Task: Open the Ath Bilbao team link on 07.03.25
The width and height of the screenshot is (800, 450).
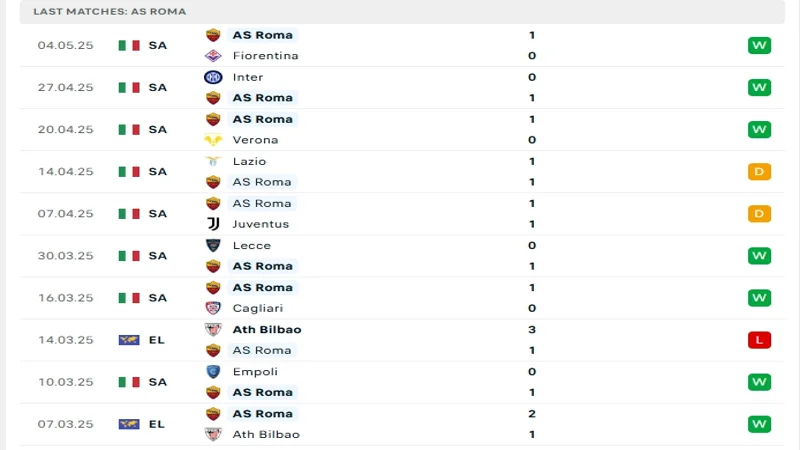Action: 266,434
